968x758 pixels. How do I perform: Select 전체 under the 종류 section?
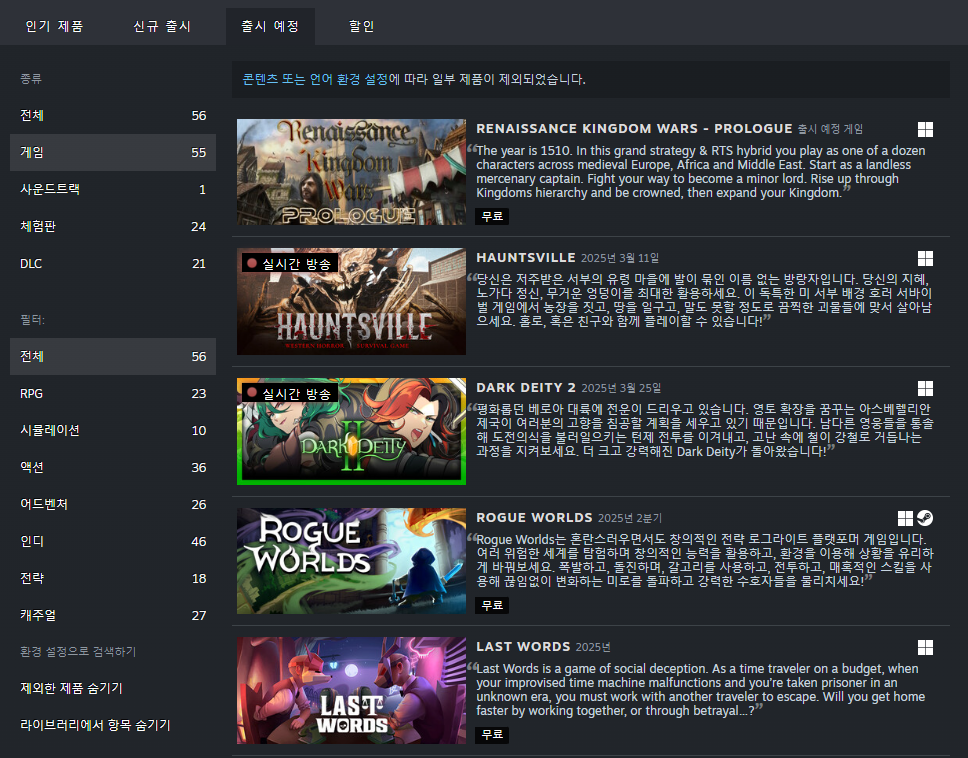(x=113, y=115)
